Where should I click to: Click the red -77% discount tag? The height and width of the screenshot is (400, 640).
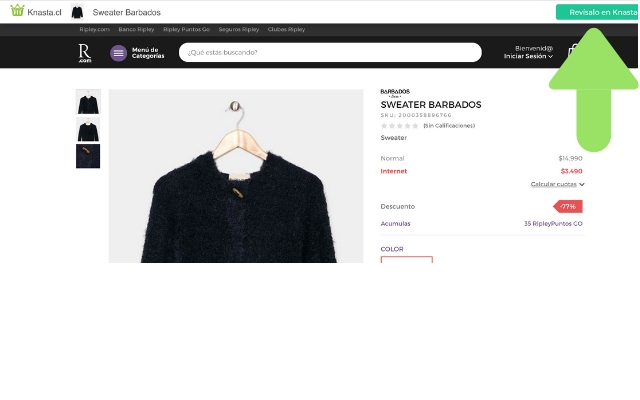click(568, 207)
